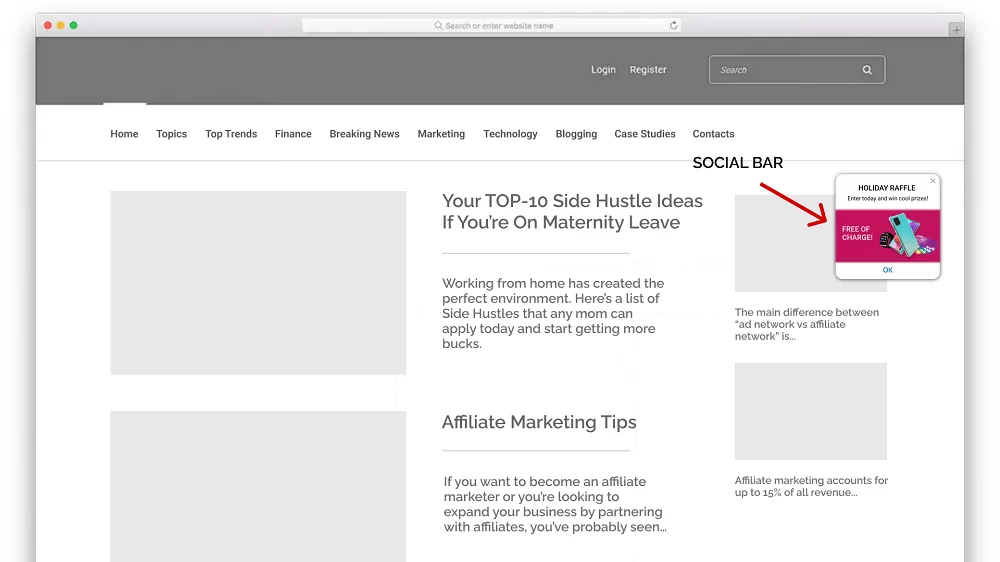Go to the Home menu item

[124, 134]
